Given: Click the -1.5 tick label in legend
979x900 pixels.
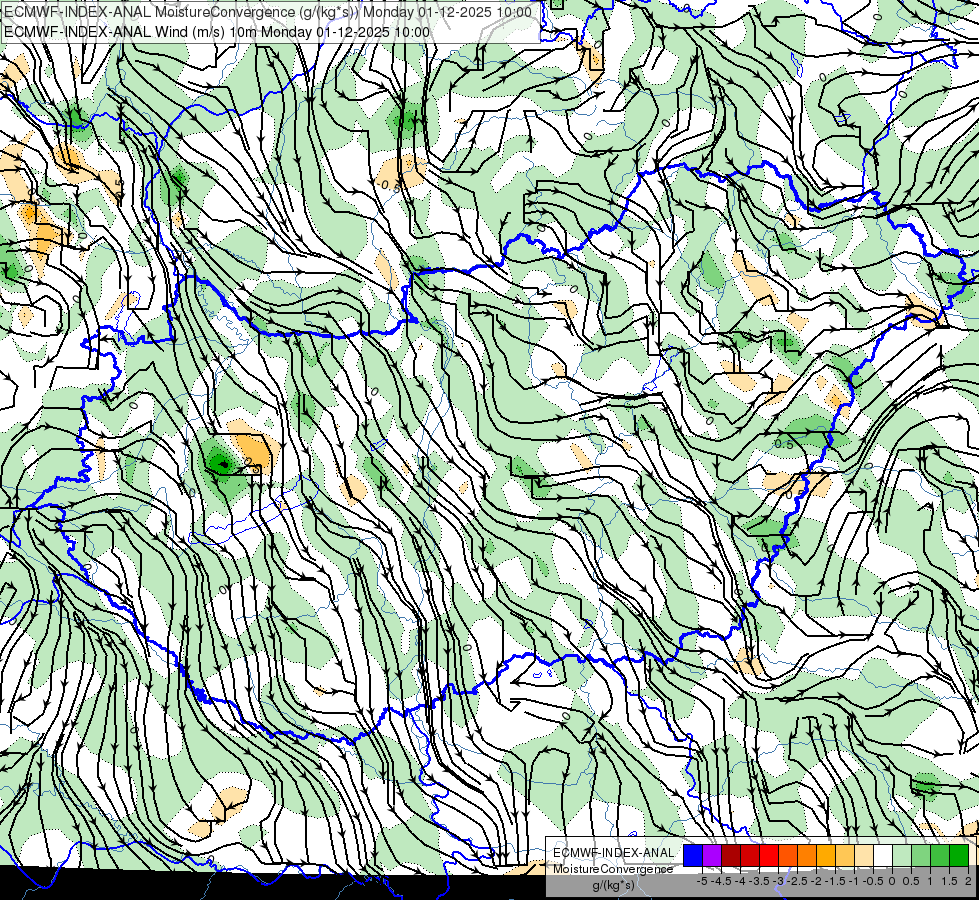Looking at the screenshot, I should pyautogui.click(x=835, y=881).
